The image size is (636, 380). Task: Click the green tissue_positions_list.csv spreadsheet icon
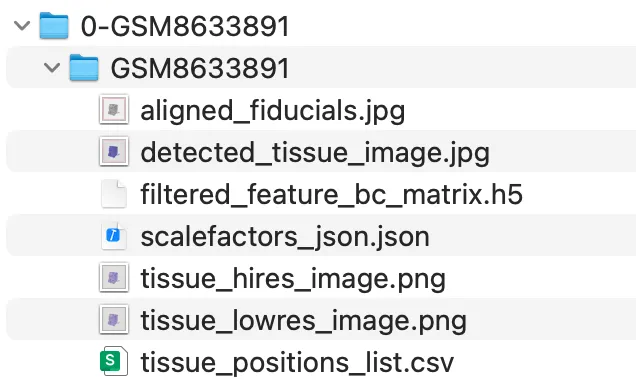(114, 361)
